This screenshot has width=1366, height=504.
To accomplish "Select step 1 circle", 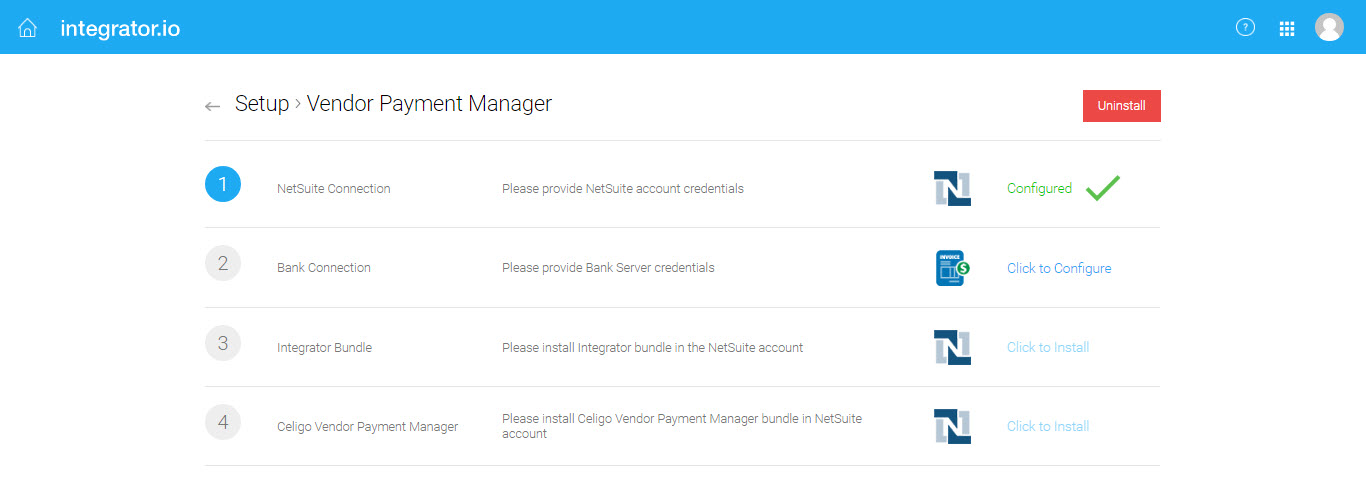I will 223,184.
